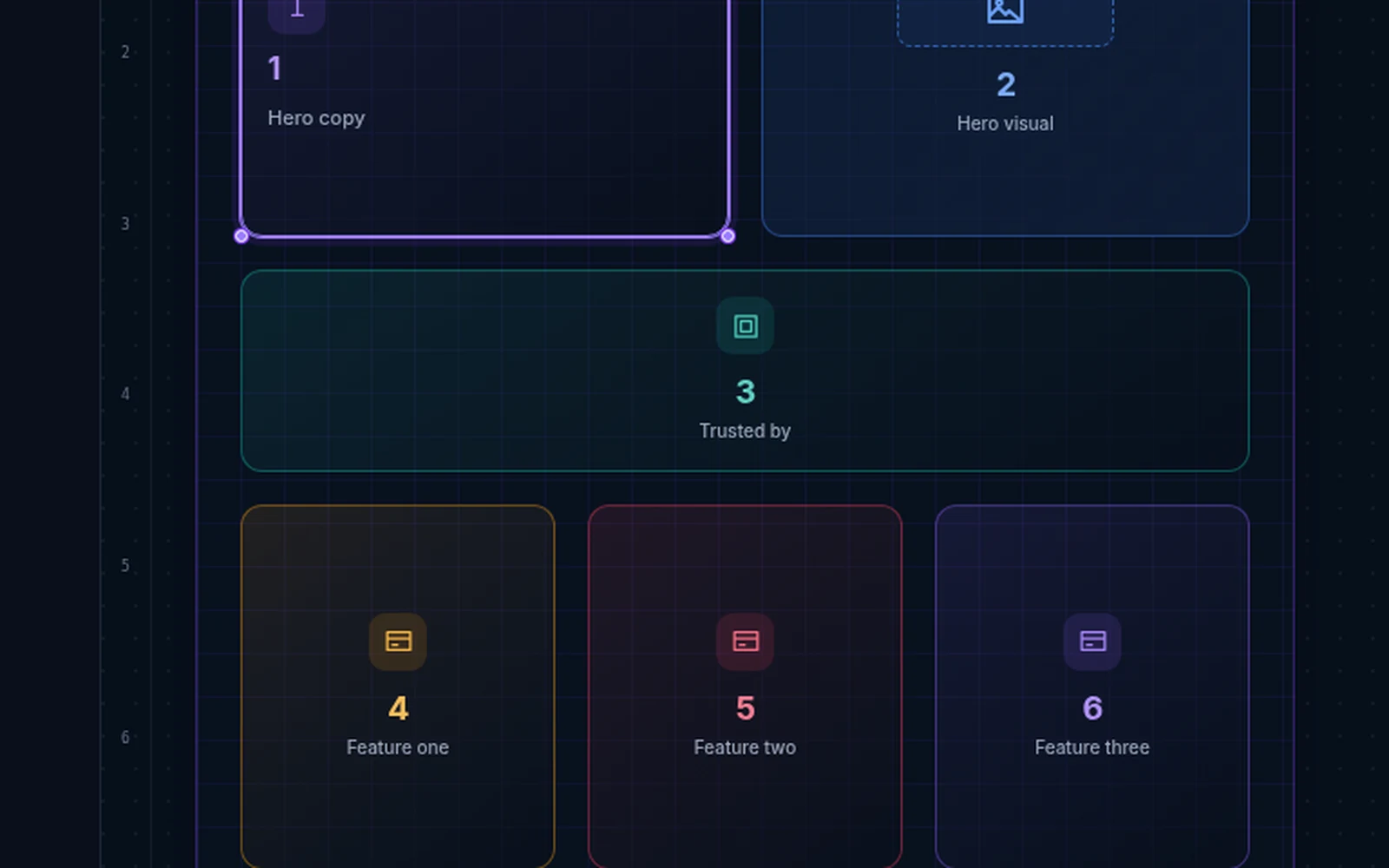
Task: Click the text icon in Hero copy card
Action: coord(297,10)
